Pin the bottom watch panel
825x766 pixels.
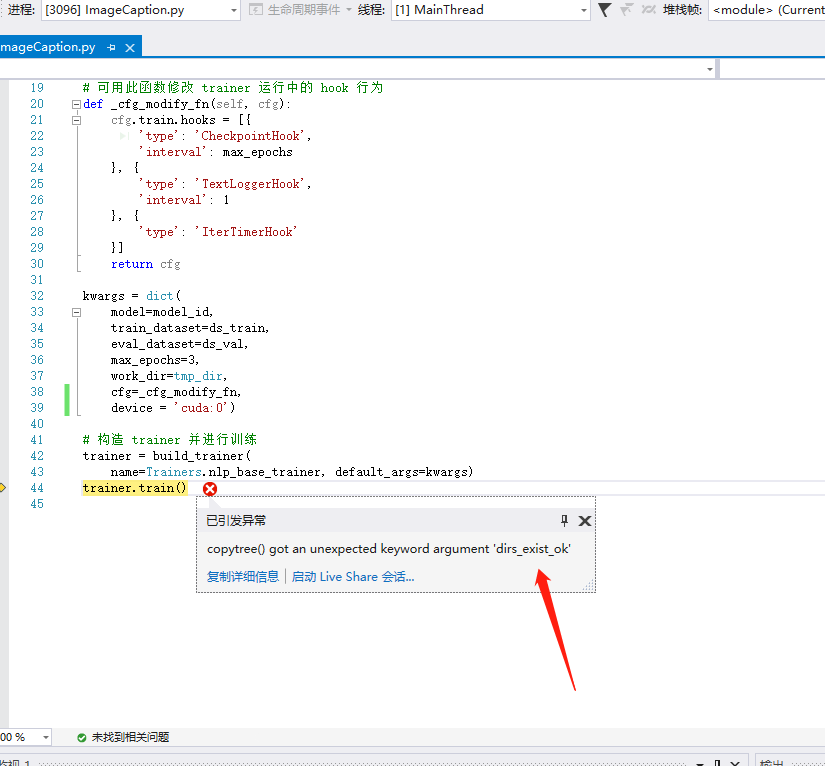(717, 763)
